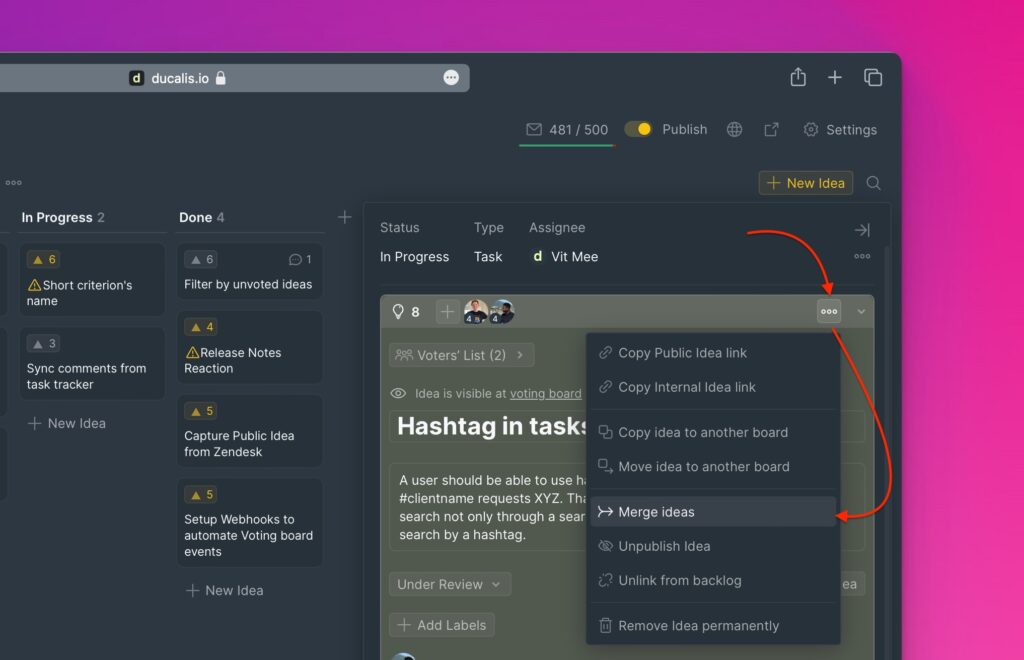Screen dimensions: 1024x660
Task: Collapse the idea side panel arrow icon
Action: pyautogui.click(x=861, y=230)
